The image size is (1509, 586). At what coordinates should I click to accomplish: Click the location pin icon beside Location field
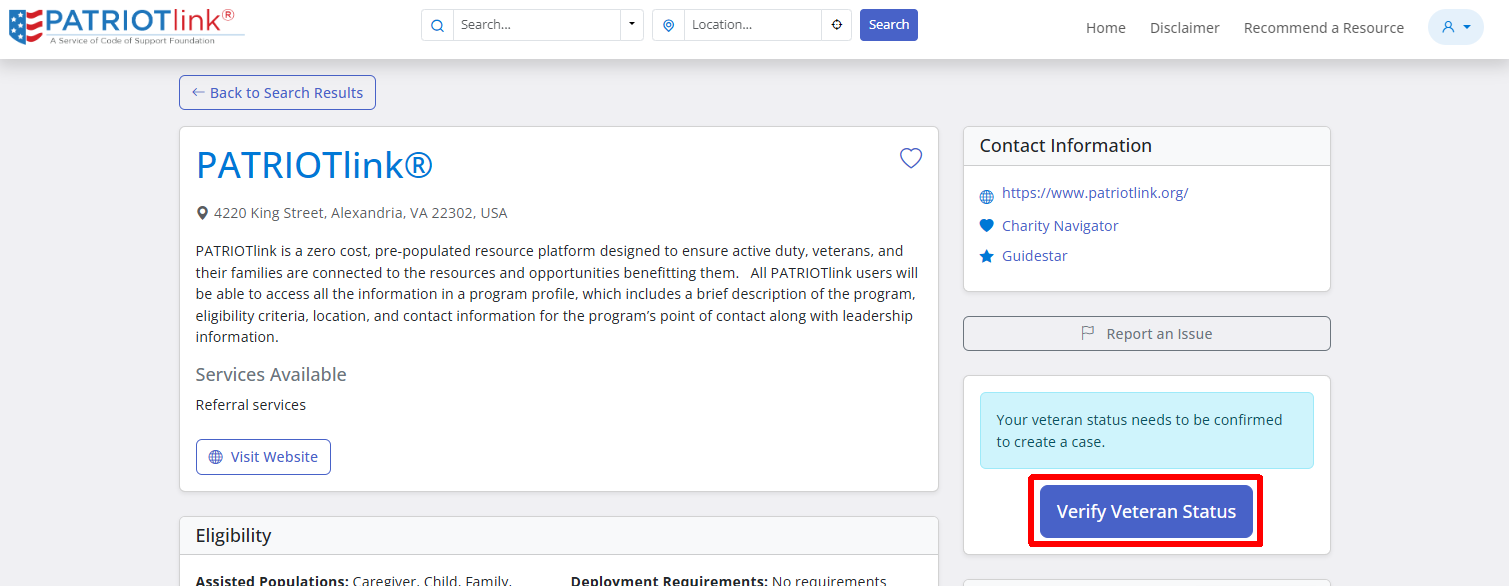pos(668,25)
